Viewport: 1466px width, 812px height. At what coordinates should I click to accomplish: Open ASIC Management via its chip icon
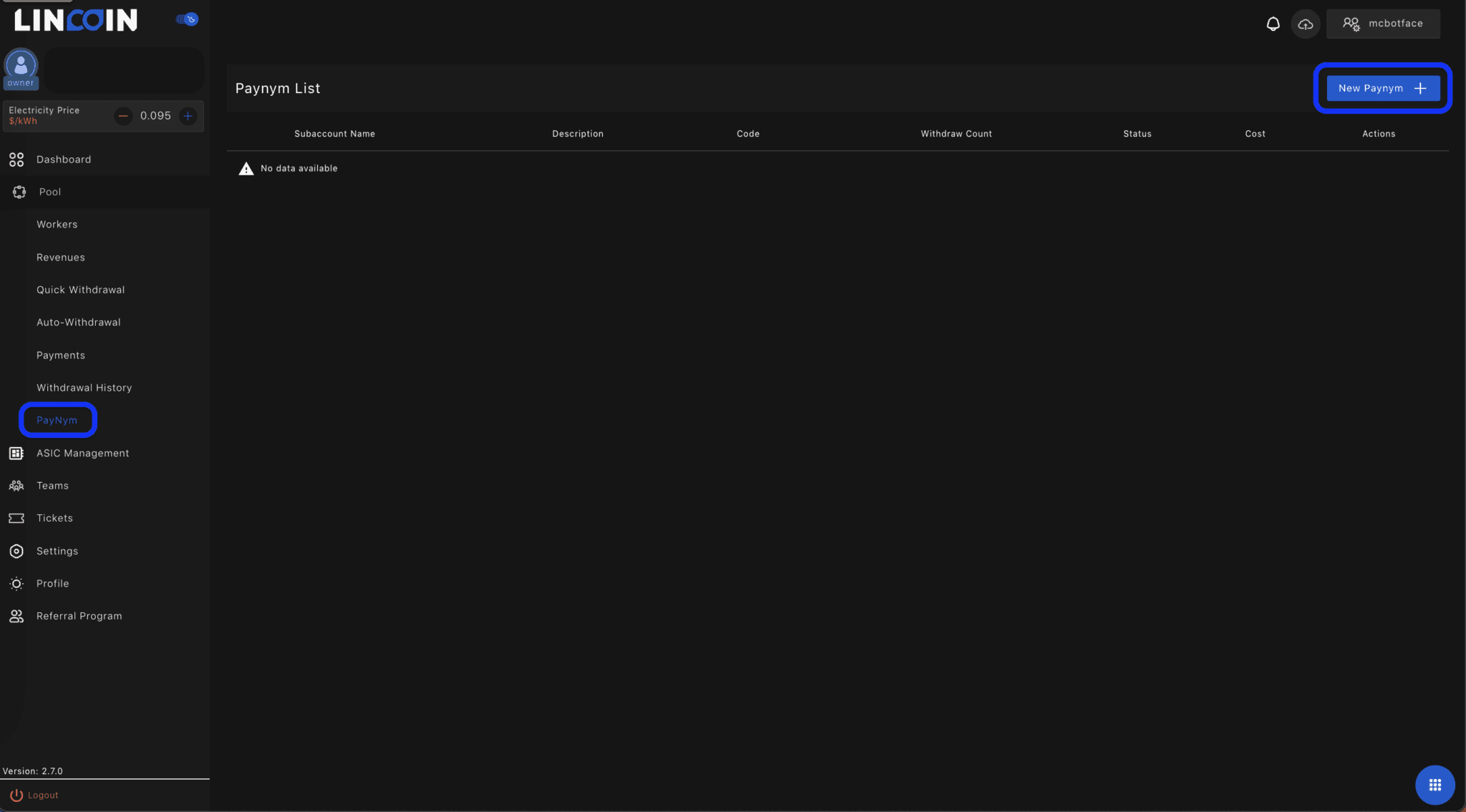pos(16,453)
